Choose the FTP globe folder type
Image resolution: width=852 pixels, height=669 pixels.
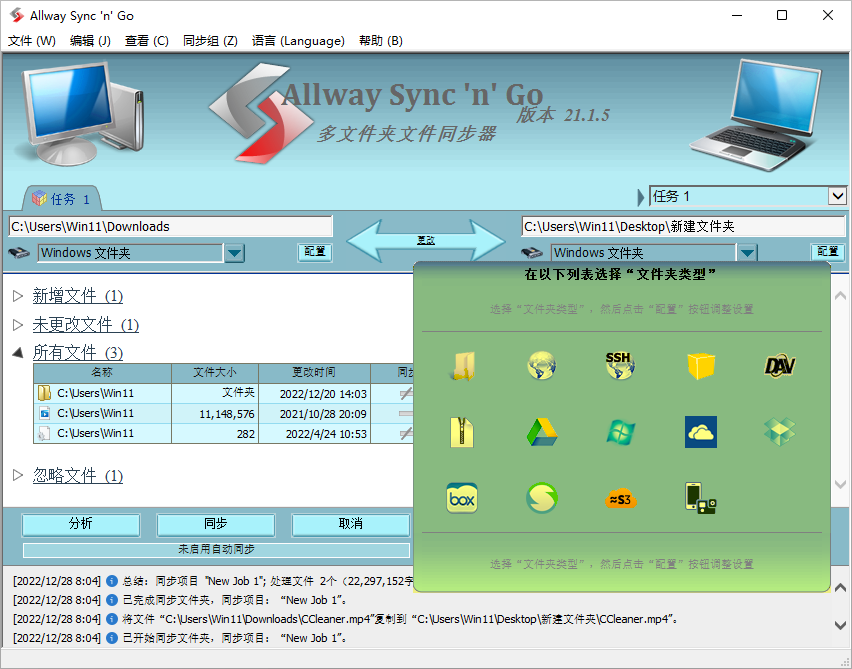(x=541, y=365)
